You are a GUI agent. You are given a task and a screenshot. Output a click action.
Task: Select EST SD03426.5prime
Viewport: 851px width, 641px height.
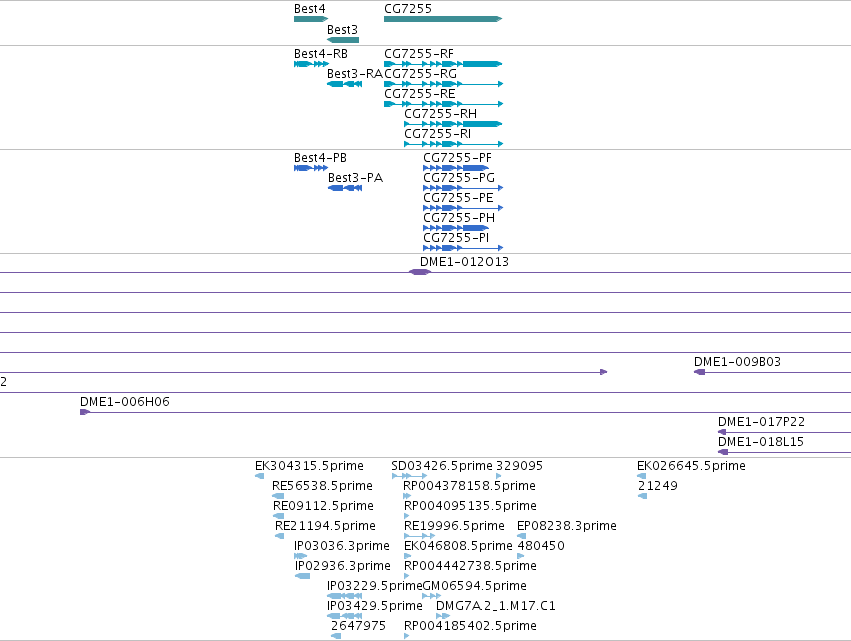(442, 466)
